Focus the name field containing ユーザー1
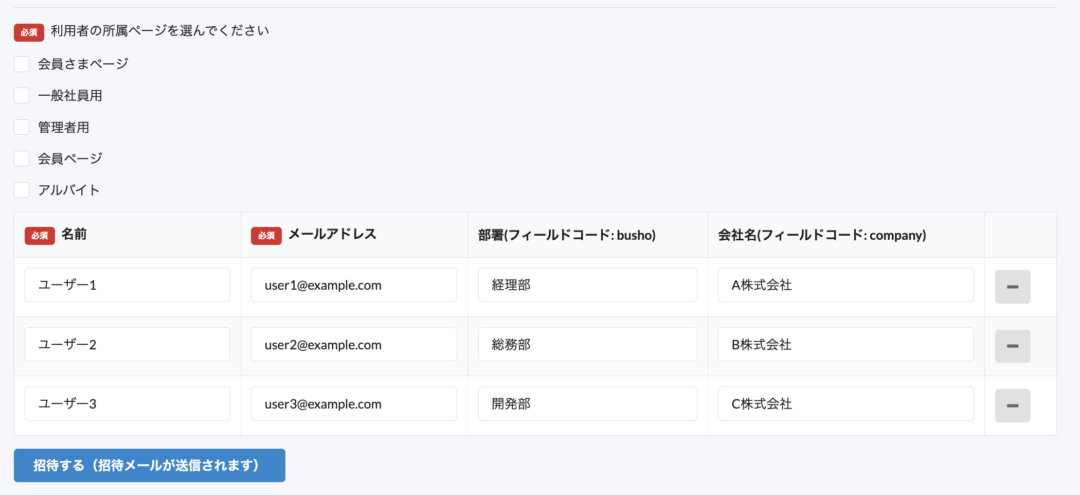Screen dimensions: 1080x495 tap(127, 285)
